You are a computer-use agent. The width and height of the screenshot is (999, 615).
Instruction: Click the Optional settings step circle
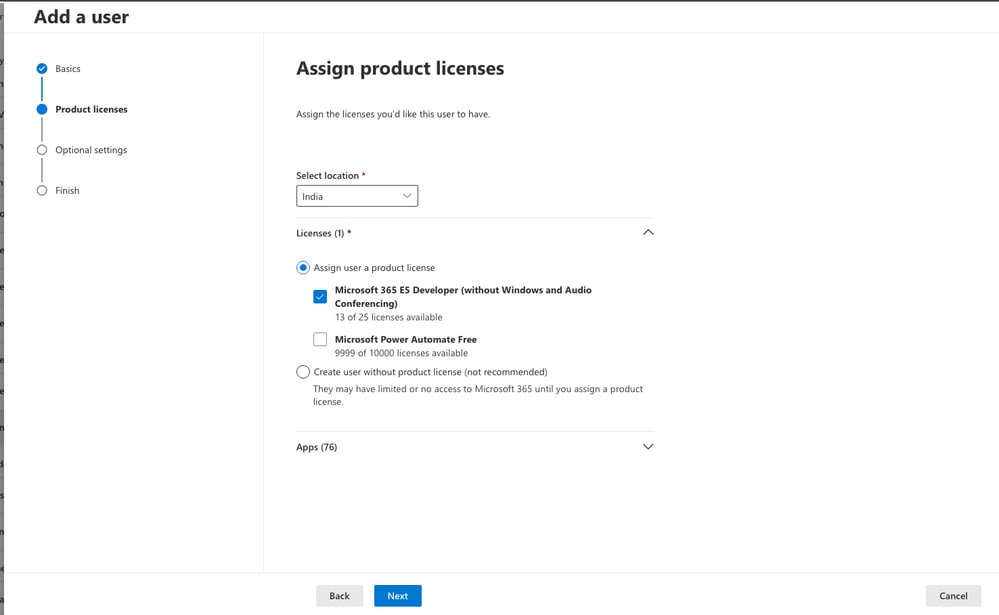(x=42, y=149)
